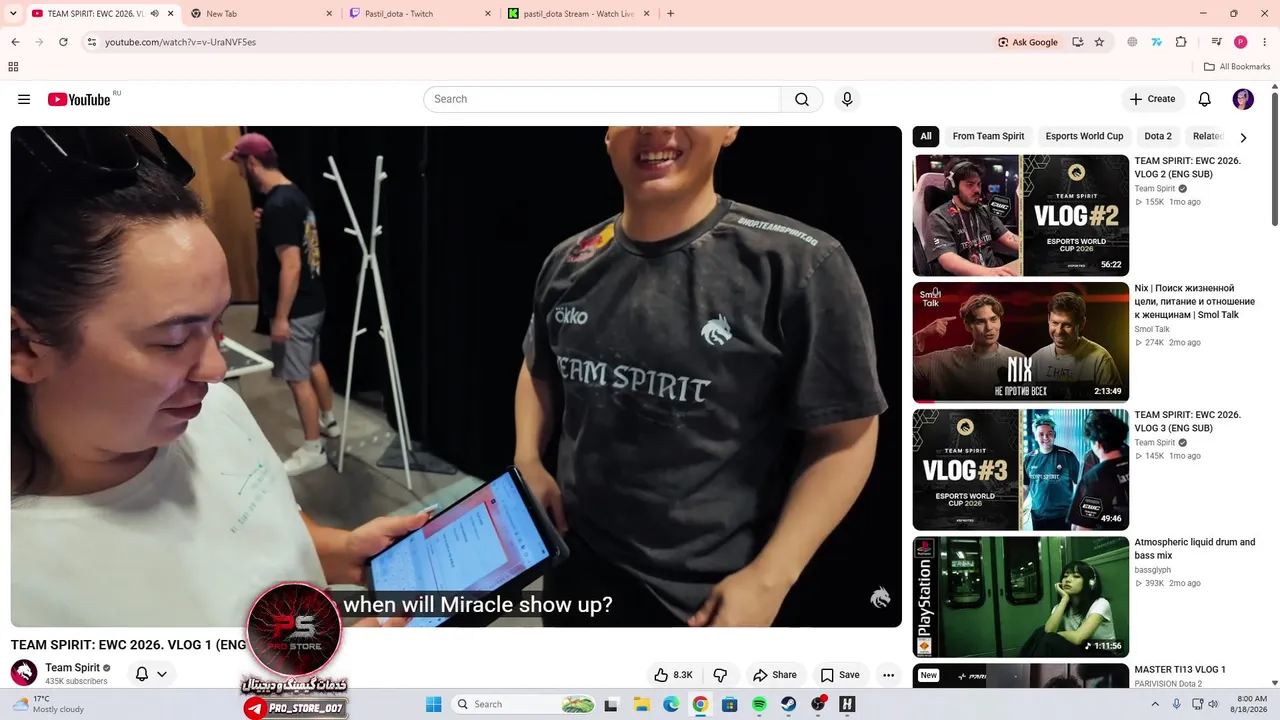The width and height of the screenshot is (1280, 720).
Task: Open YouTube notifications bell in header
Action: tap(1205, 99)
